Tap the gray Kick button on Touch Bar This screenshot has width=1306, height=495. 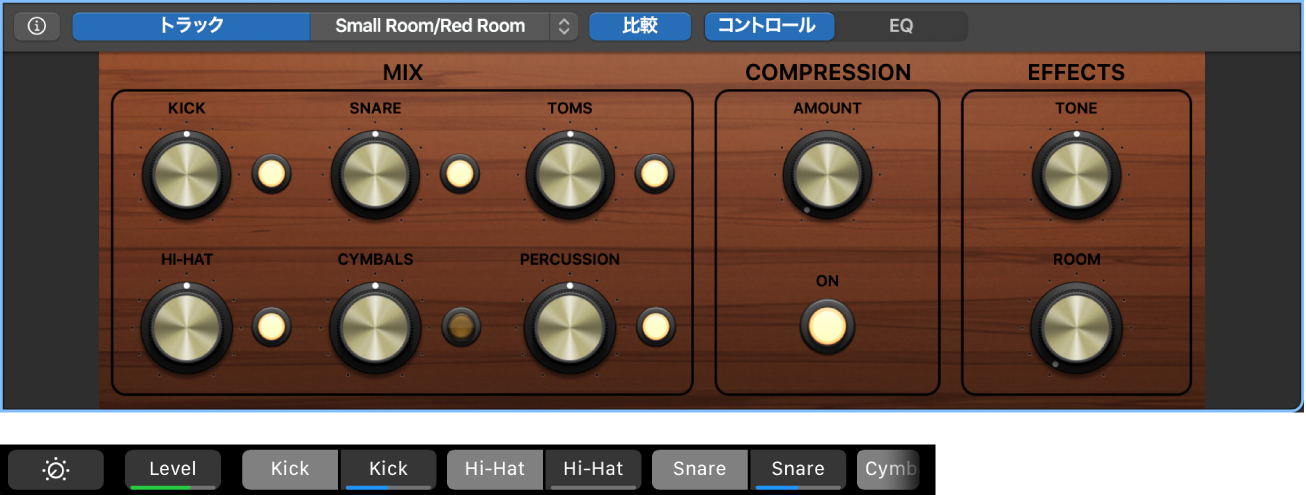pyautogui.click(x=290, y=469)
